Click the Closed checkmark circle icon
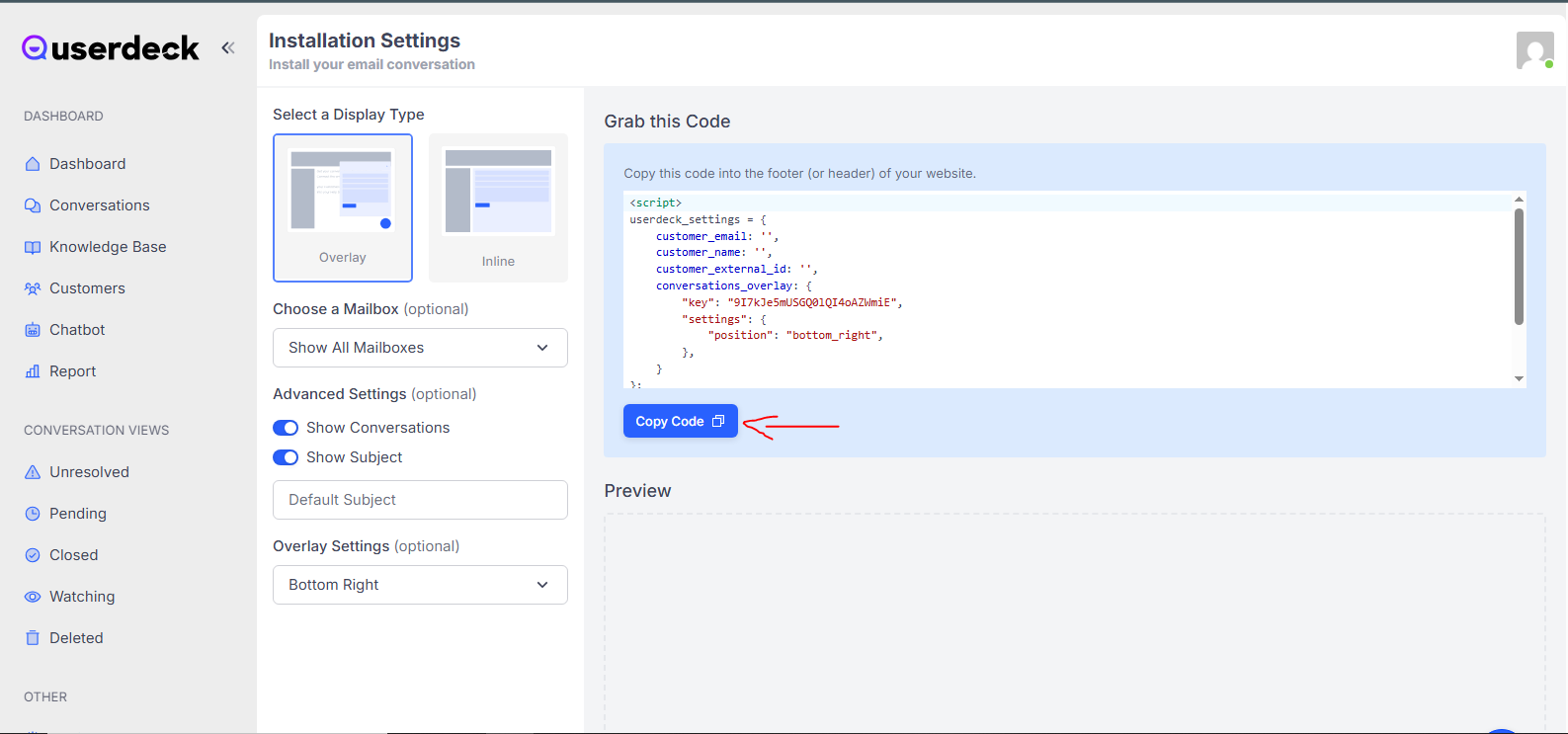Screen dimensions: 1568x734 [x=33, y=555]
